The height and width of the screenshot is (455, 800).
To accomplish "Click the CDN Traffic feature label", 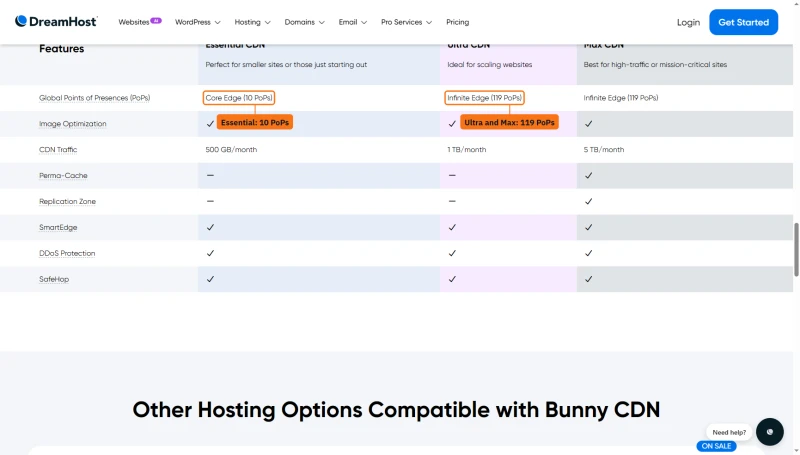I will click(x=58, y=149).
